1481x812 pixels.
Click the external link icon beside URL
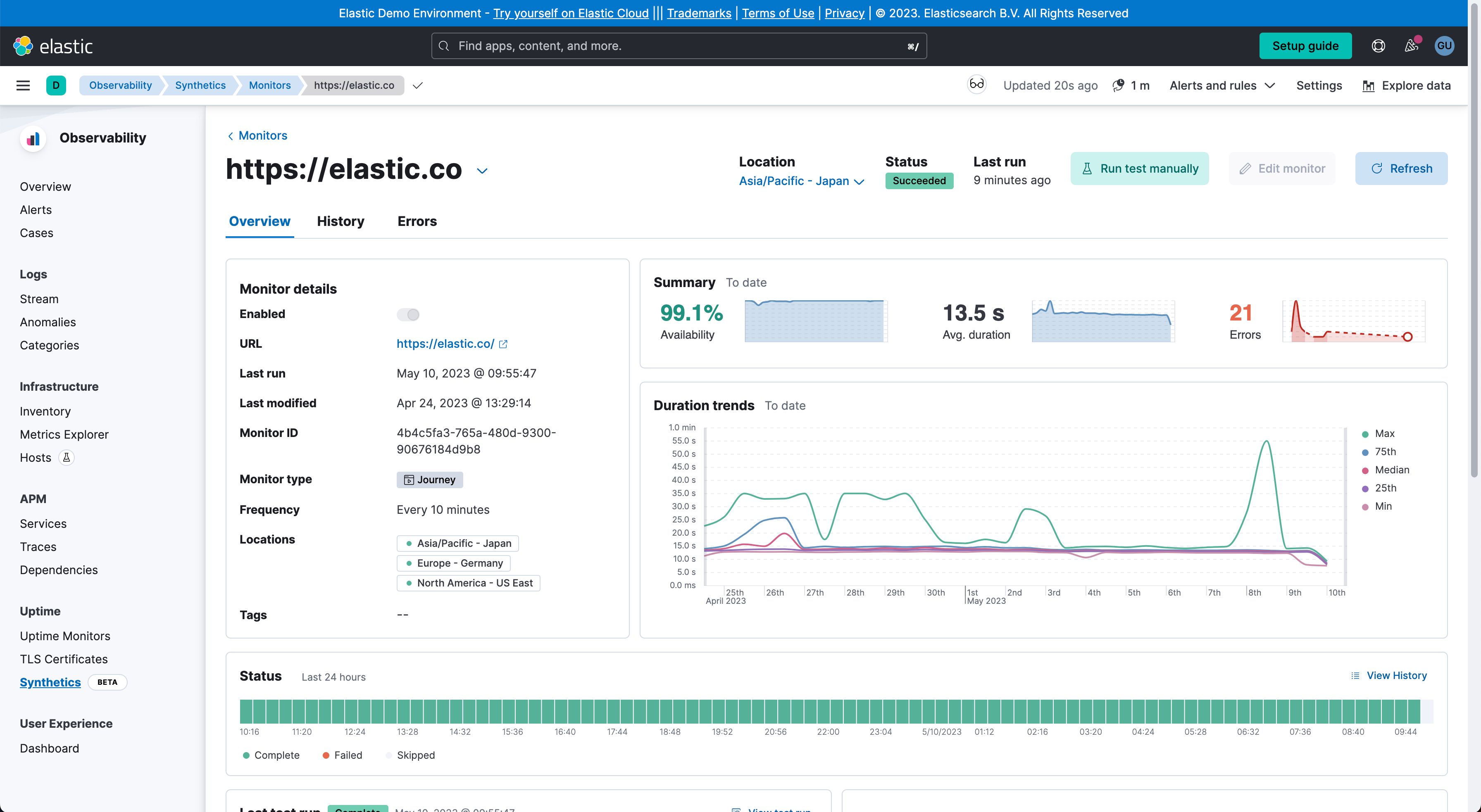503,344
